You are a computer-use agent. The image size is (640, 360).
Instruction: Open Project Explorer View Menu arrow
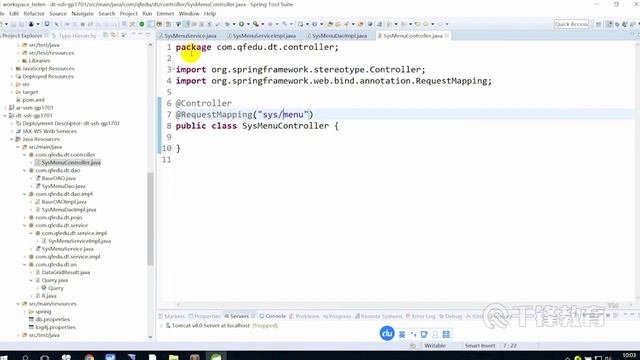click(x=124, y=36)
